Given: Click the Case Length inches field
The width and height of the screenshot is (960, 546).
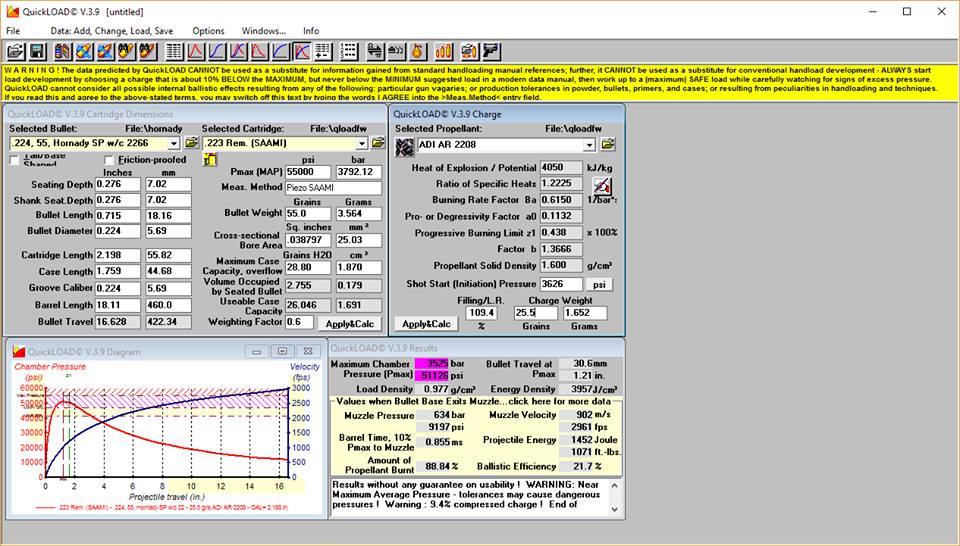Looking at the screenshot, I should (118, 271).
